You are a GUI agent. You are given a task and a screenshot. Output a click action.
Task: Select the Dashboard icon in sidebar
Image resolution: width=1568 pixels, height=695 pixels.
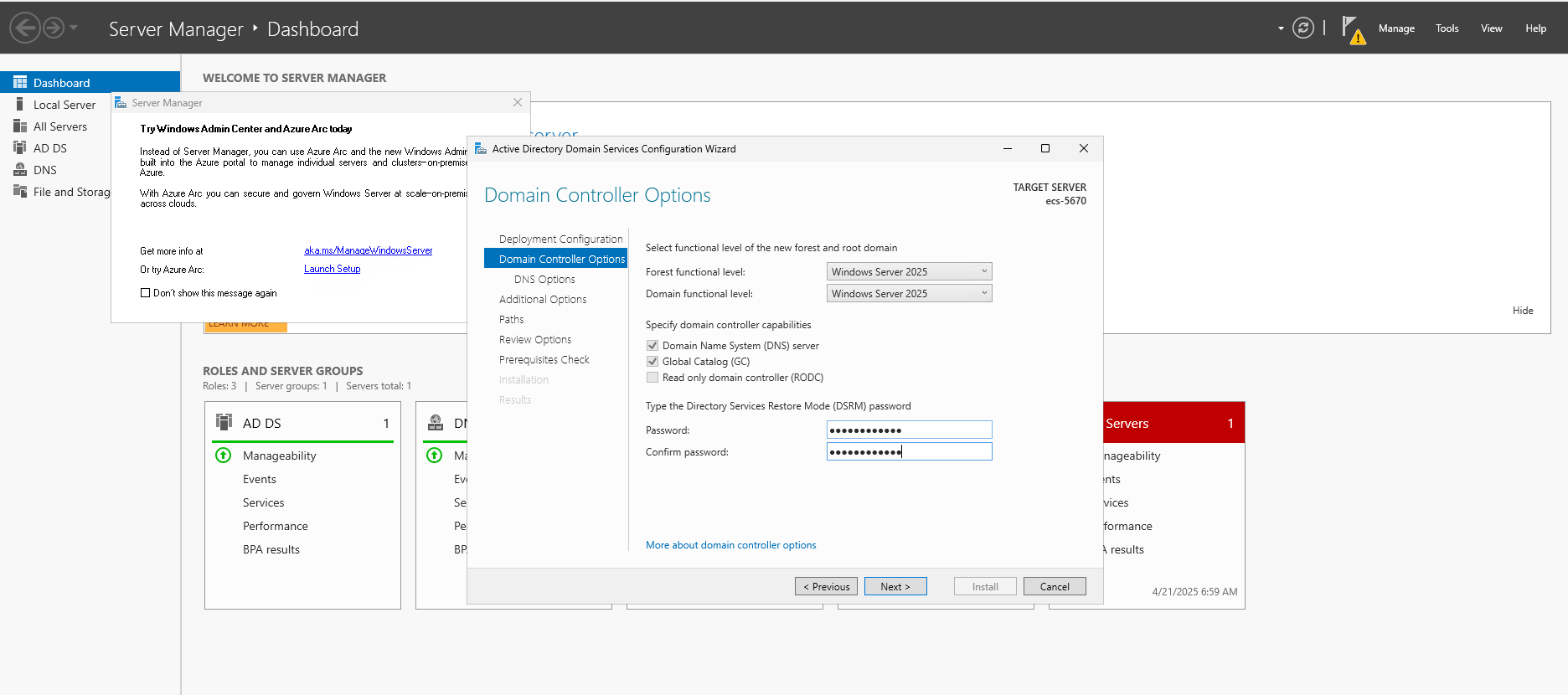coord(20,83)
